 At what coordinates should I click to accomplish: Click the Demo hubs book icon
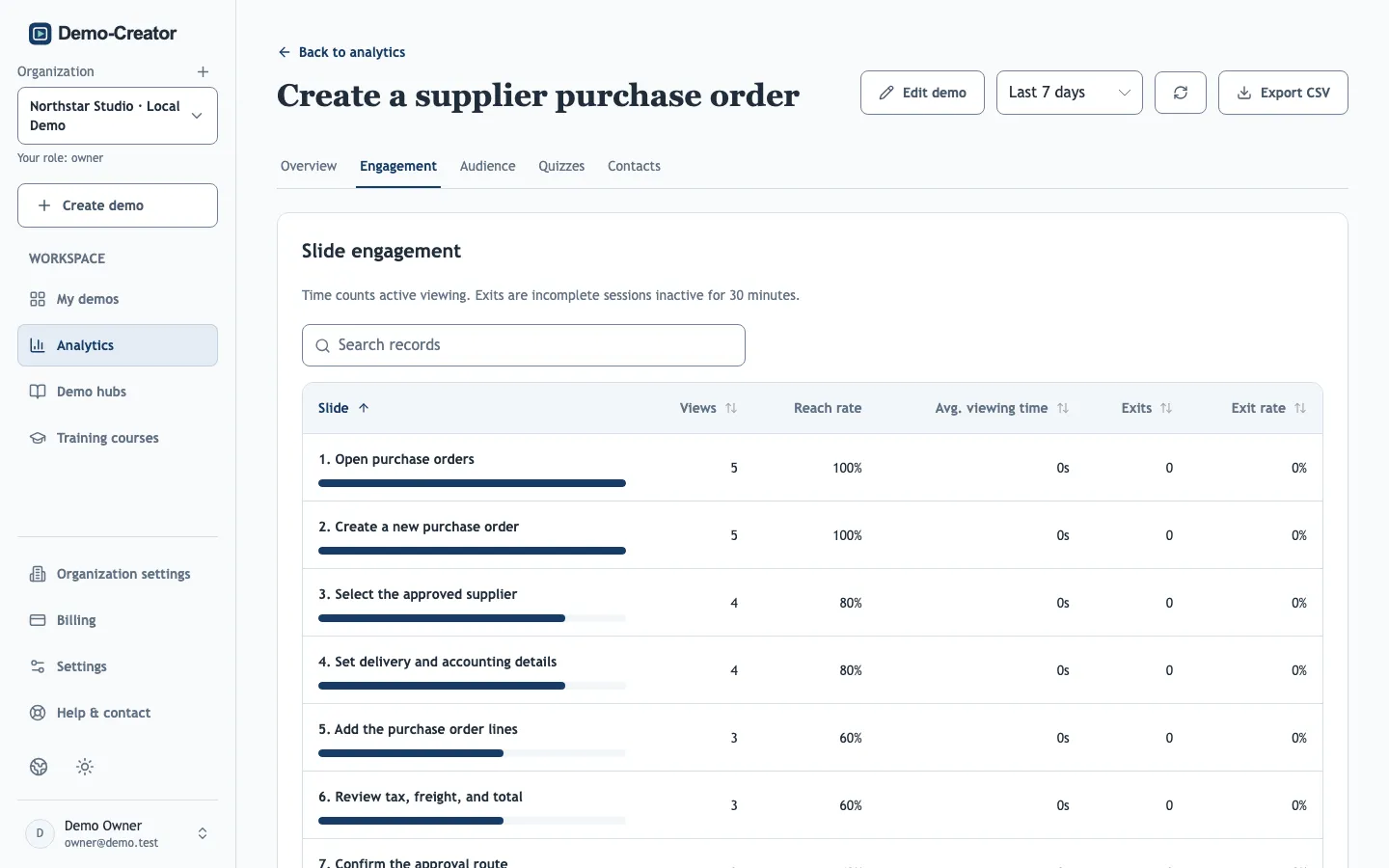(x=38, y=392)
